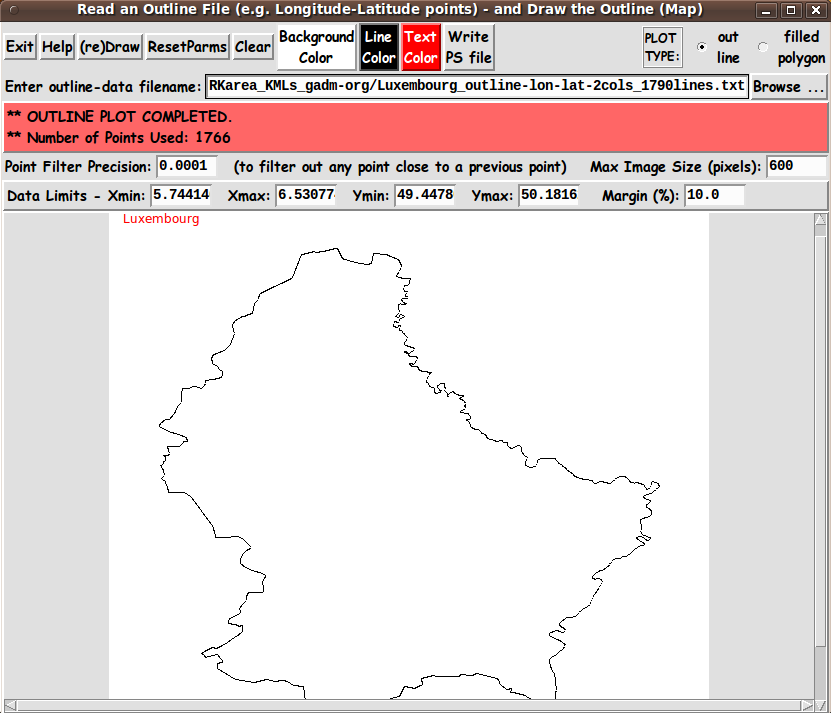Click the Xmin data limit field
Image resolution: width=831 pixels, height=713 pixels.
point(181,195)
